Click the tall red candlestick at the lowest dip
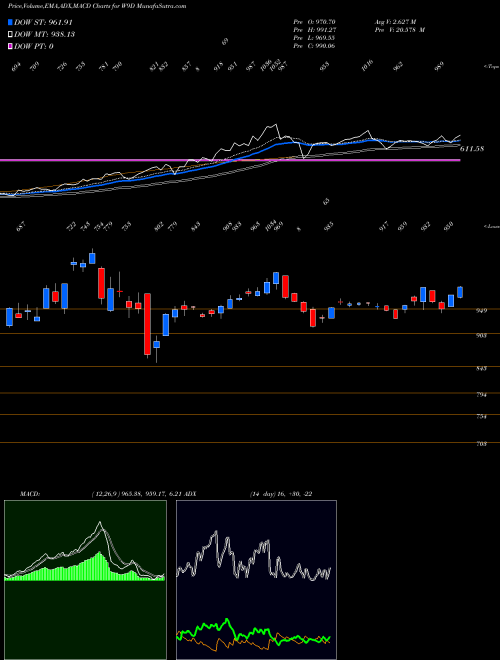Image resolution: width=500 pixels, height=660 pixels. [147, 324]
